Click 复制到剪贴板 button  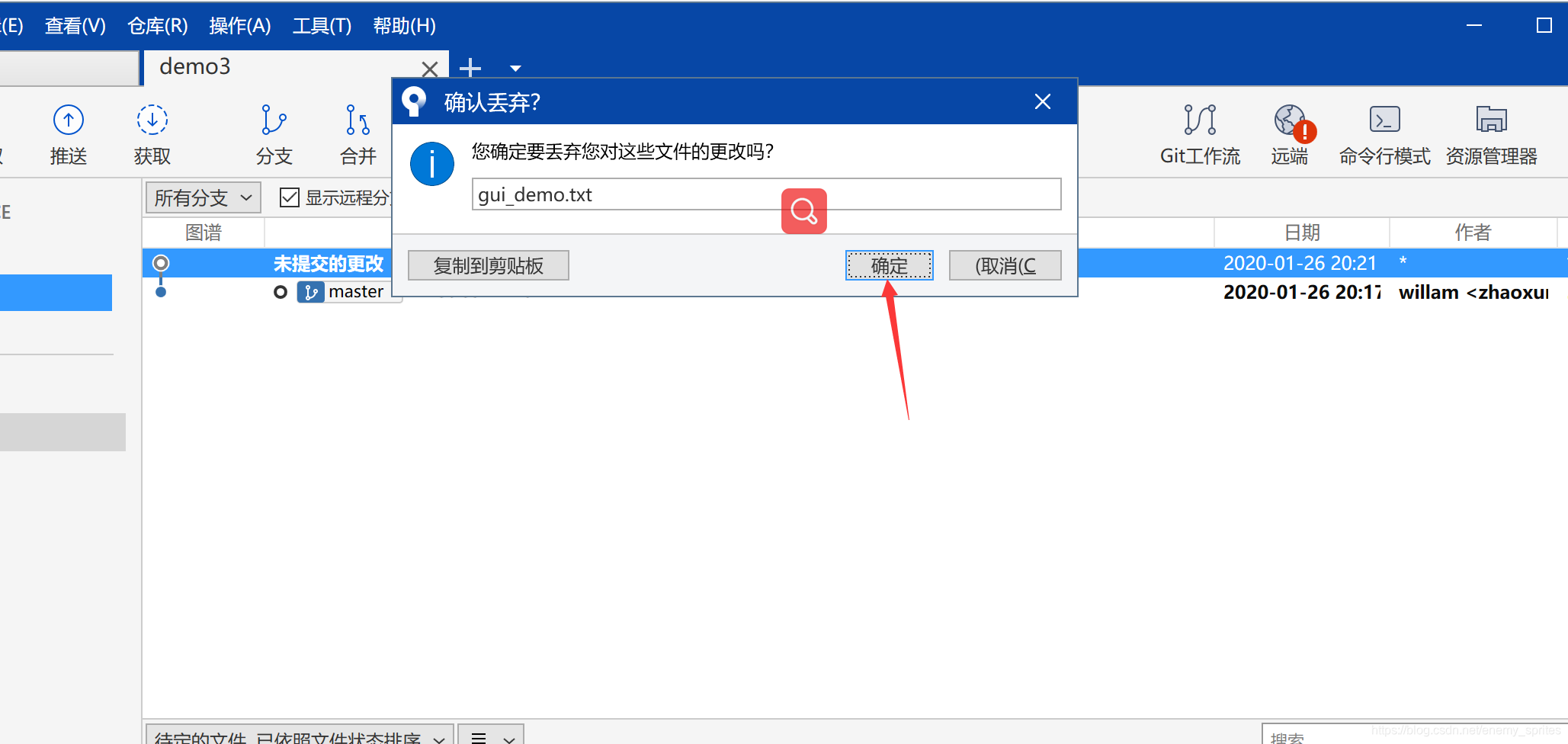[488, 265]
